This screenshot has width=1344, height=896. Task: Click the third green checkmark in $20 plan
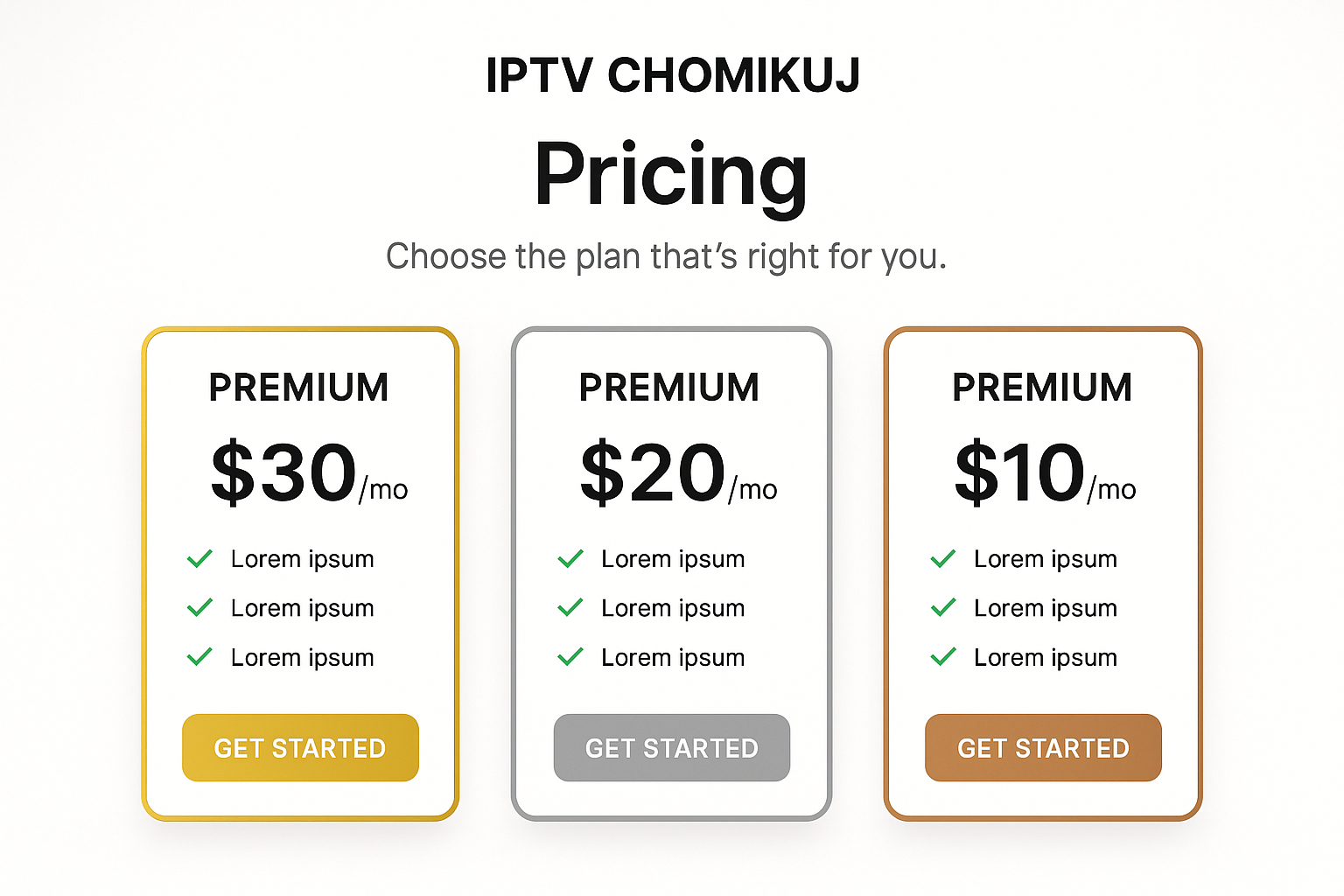coord(570,656)
